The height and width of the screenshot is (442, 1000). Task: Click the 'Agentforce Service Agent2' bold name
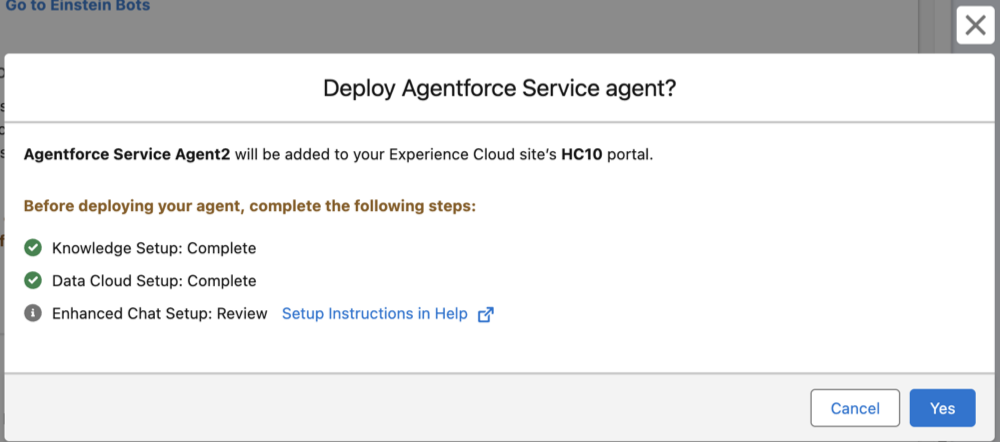127,156
